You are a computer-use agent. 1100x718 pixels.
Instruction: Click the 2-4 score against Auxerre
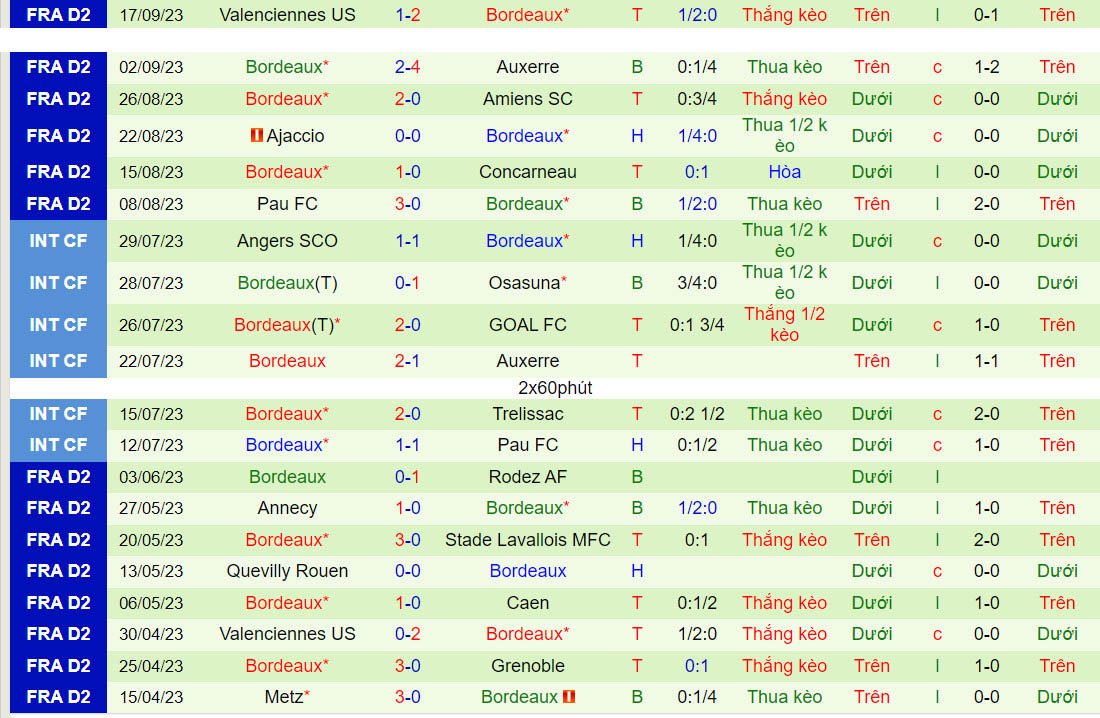coord(407,67)
